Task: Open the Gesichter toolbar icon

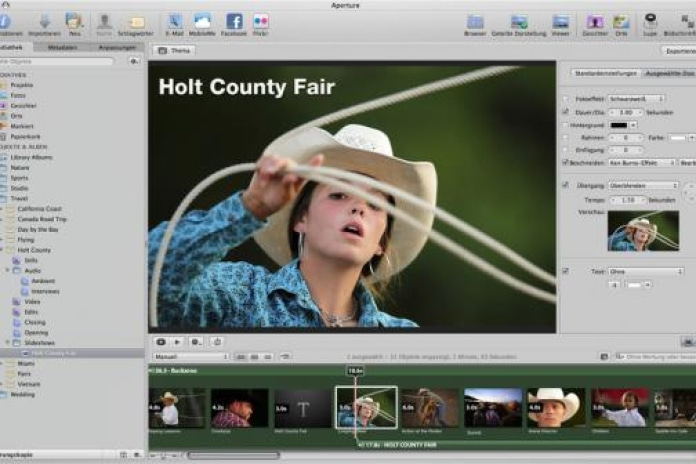Action: point(595,21)
